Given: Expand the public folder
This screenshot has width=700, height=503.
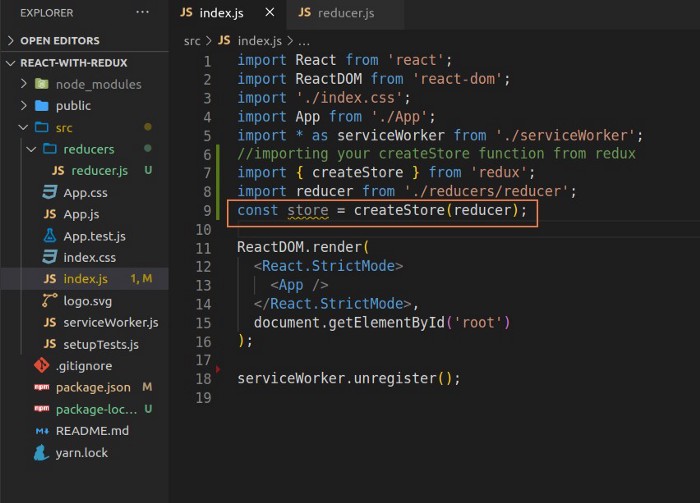Looking at the screenshot, I should (x=73, y=106).
